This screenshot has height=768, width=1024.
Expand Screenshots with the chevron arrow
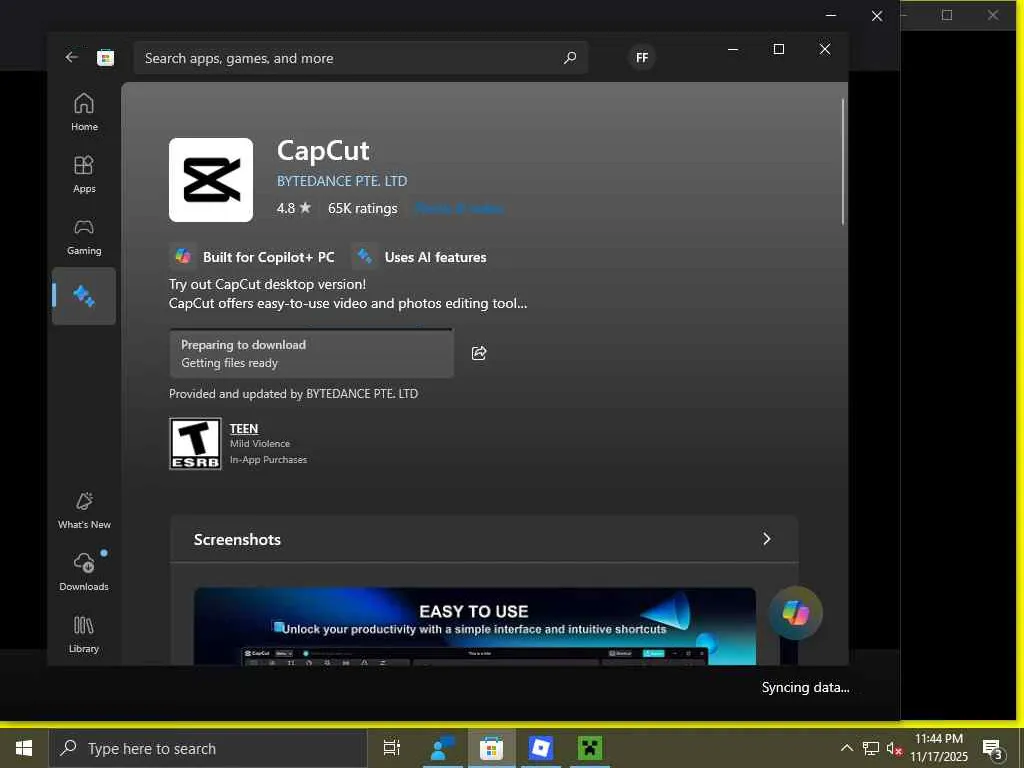coord(767,539)
